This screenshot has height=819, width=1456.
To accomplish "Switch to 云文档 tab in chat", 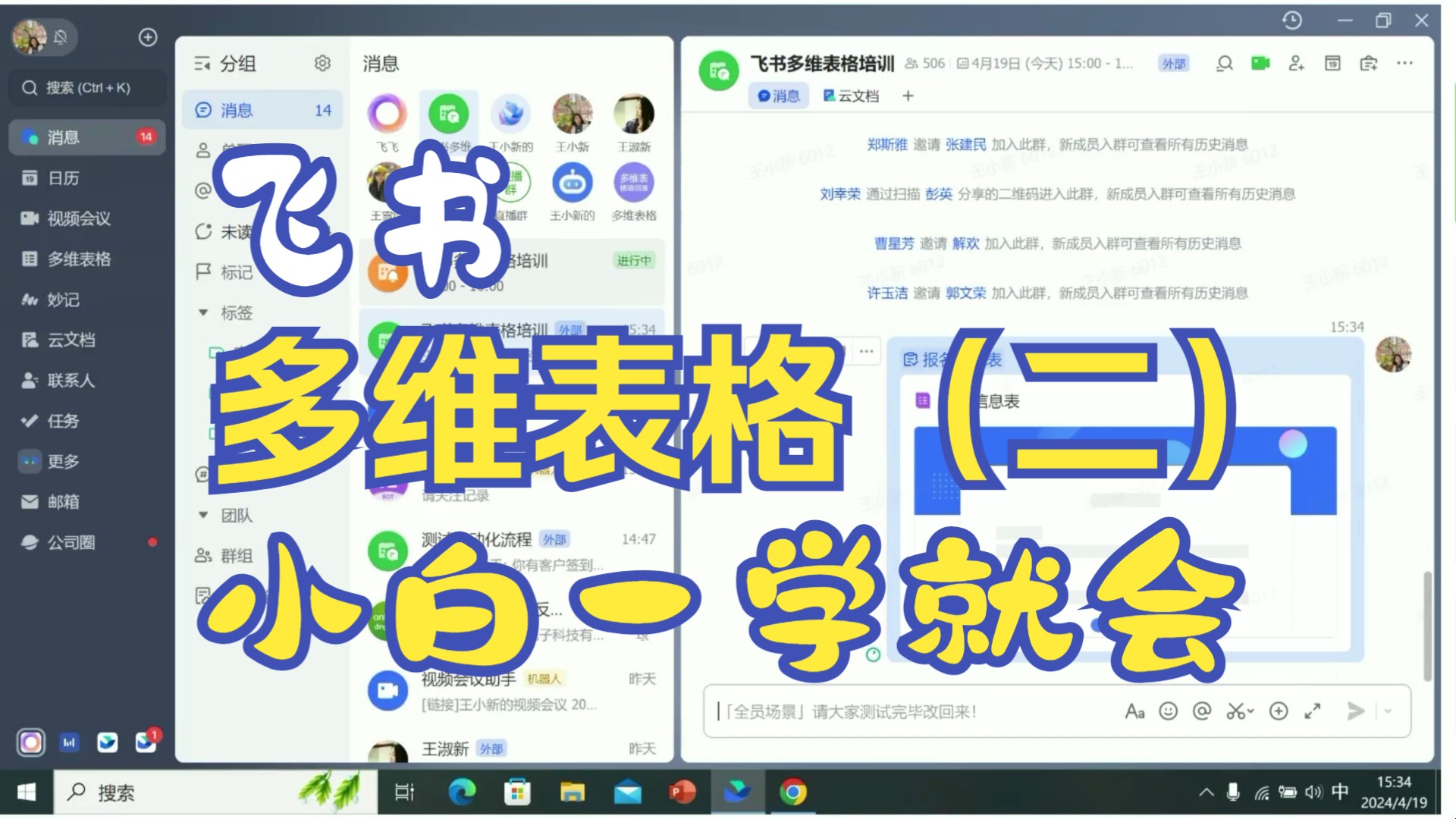I will click(x=851, y=96).
